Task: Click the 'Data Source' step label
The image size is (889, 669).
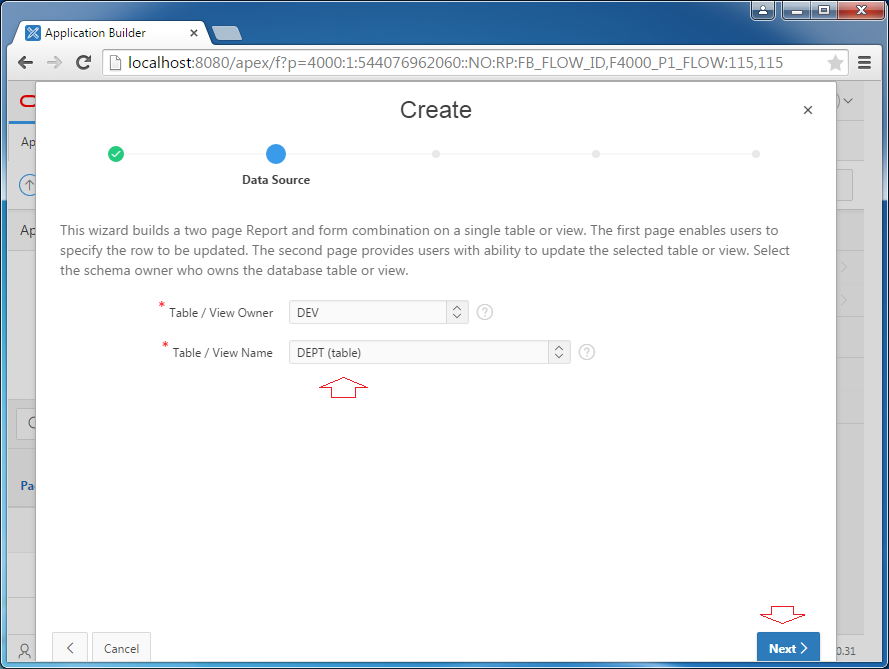Action: pyautogui.click(x=276, y=180)
